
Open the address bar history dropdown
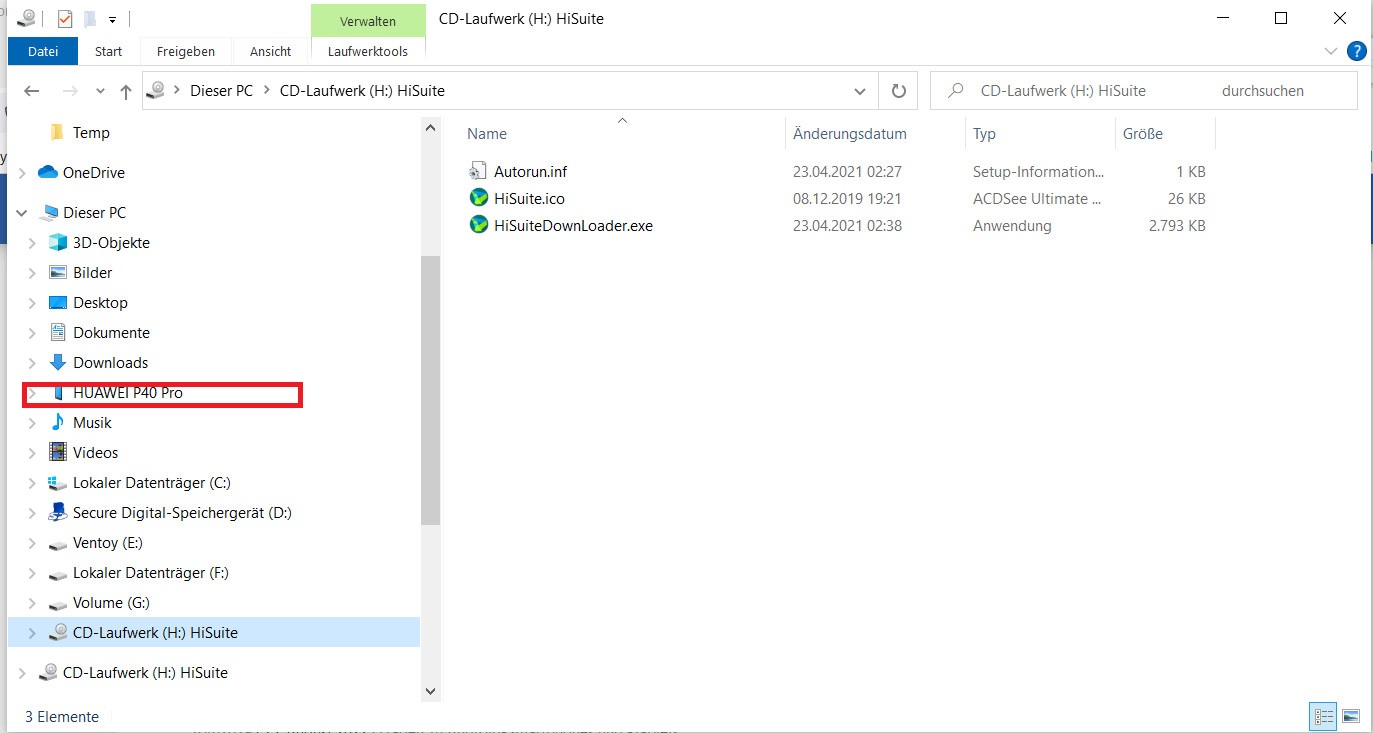(860, 91)
